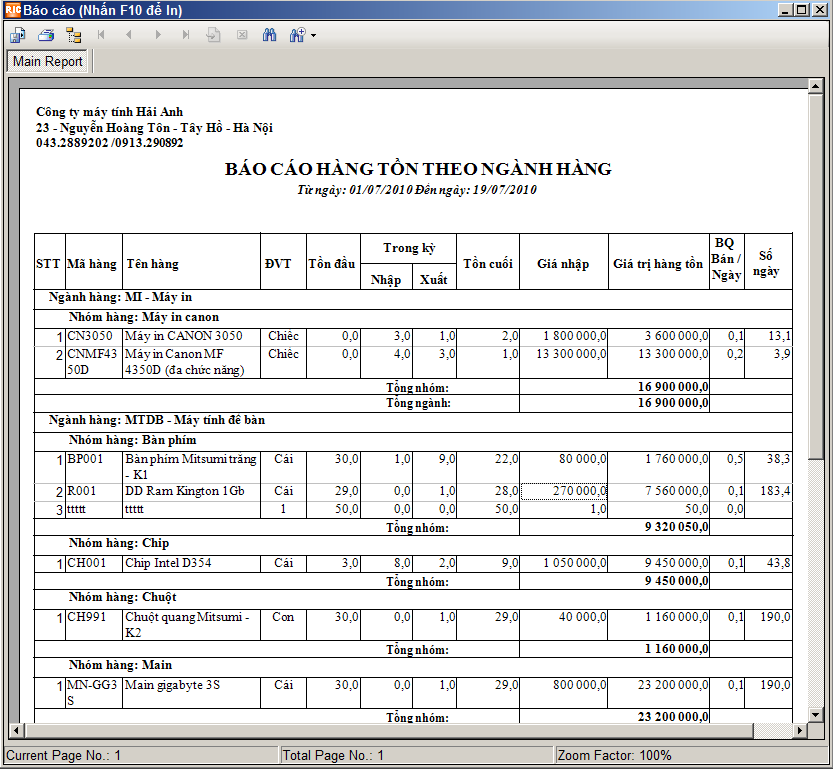The width and height of the screenshot is (833, 769).
Task: Open the zoom dropdown arrow
Action: (x=313, y=36)
